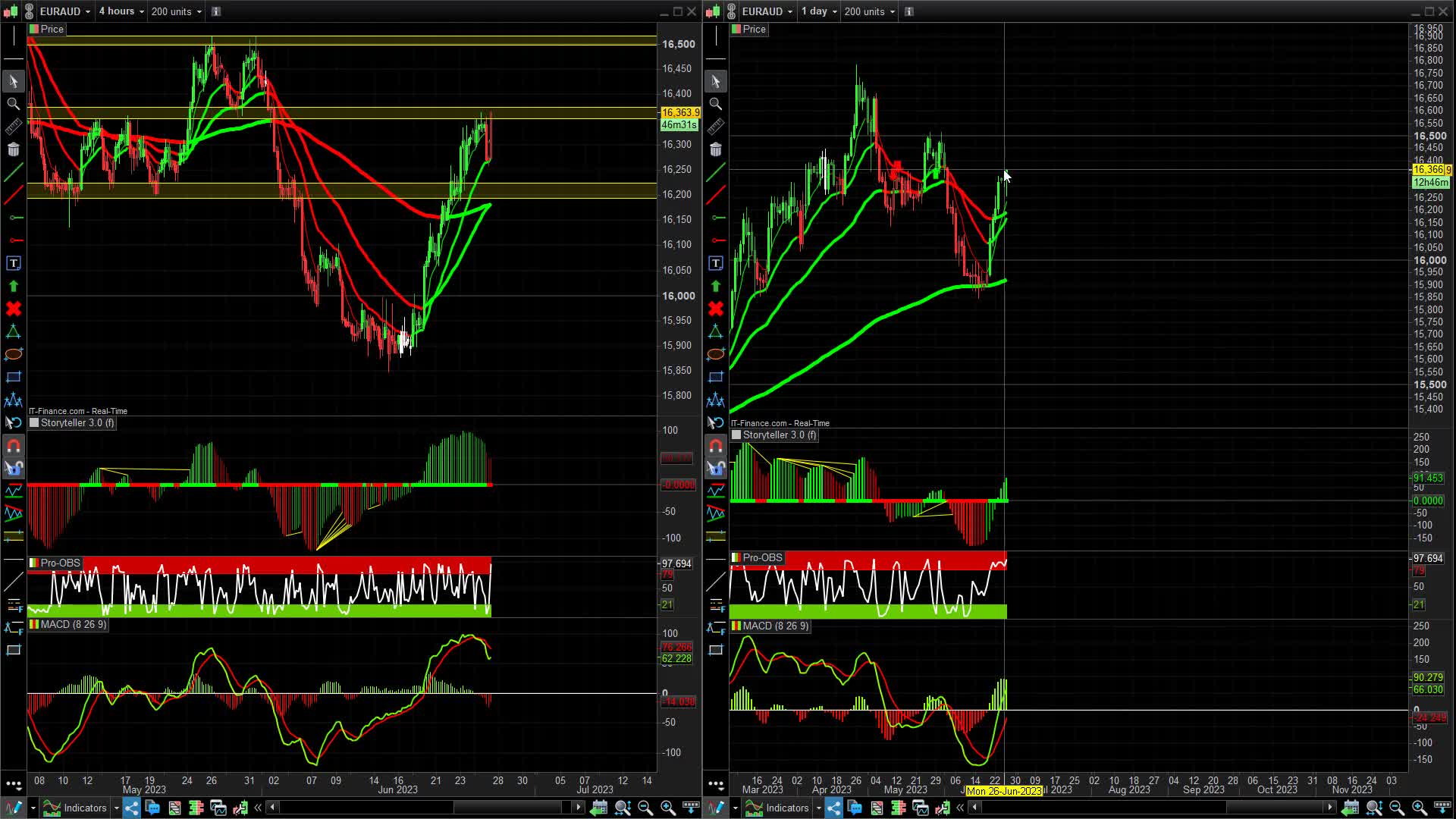This screenshot has width=1456, height=819.
Task: Choose the ellipse drawing tool in left chart
Action: click(x=13, y=354)
